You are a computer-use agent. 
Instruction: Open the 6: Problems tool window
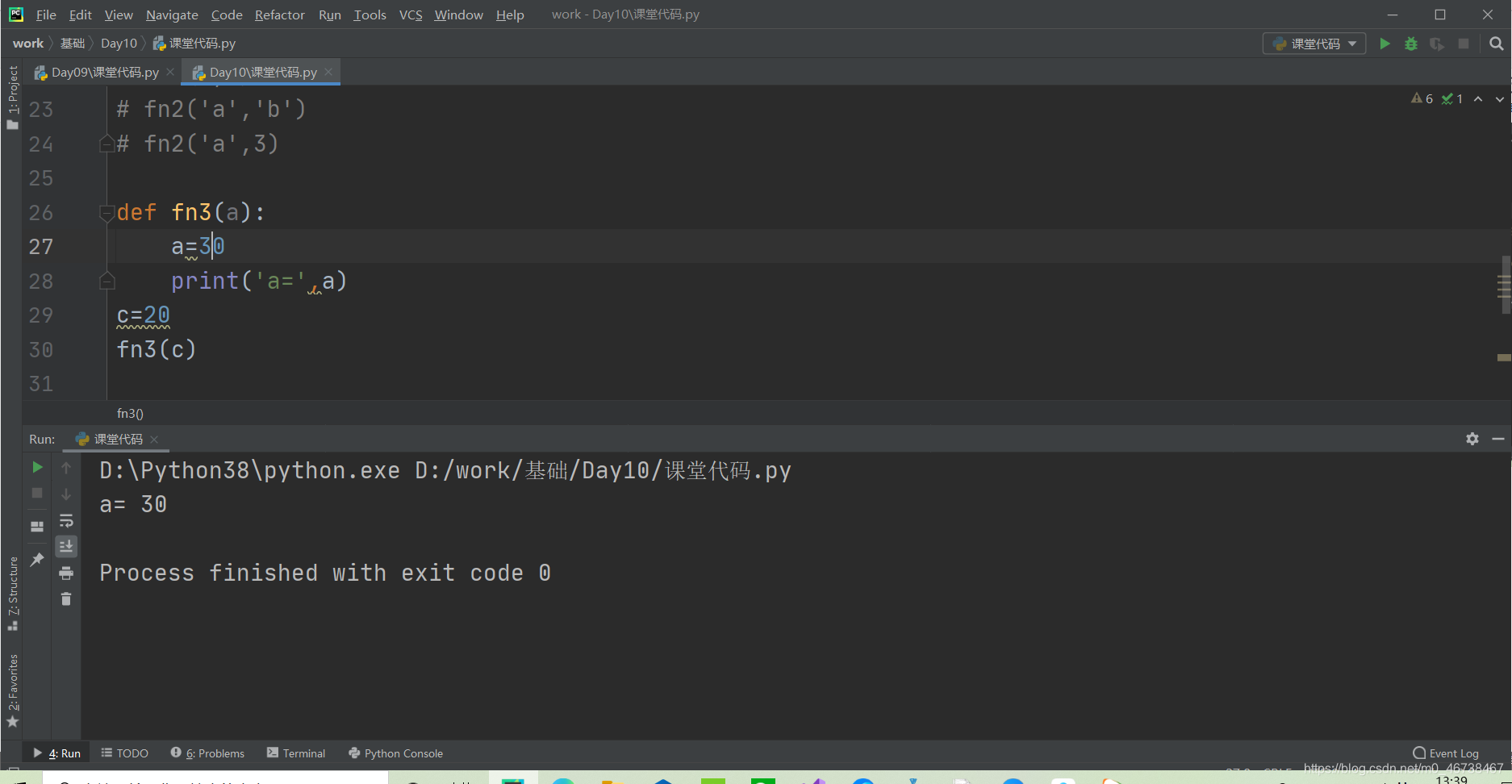pos(207,753)
